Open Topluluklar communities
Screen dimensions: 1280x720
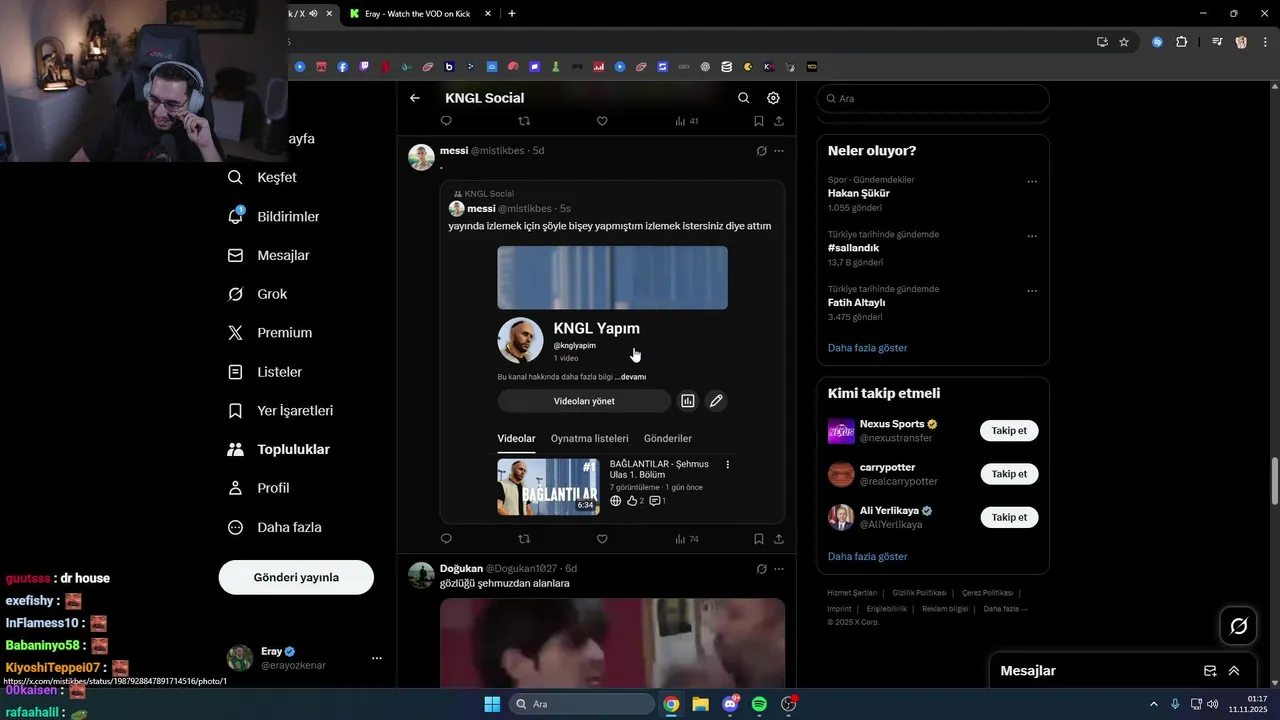pos(279,450)
